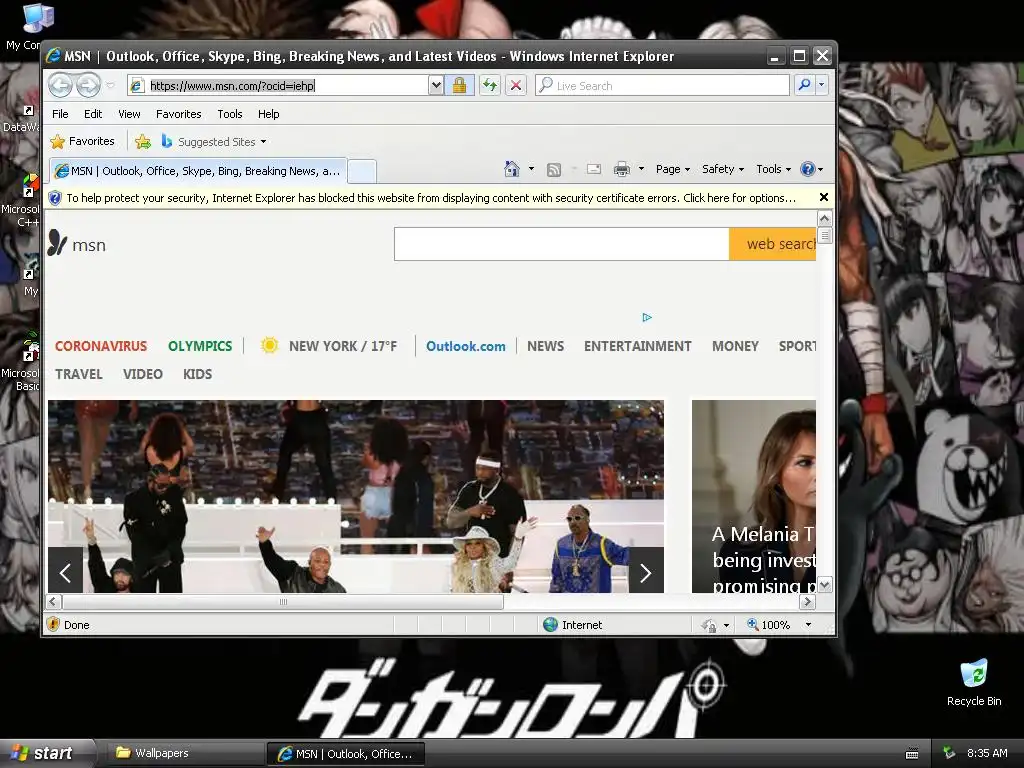Refresh the page with the green arrows icon
The height and width of the screenshot is (768, 1024).
pos(490,86)
